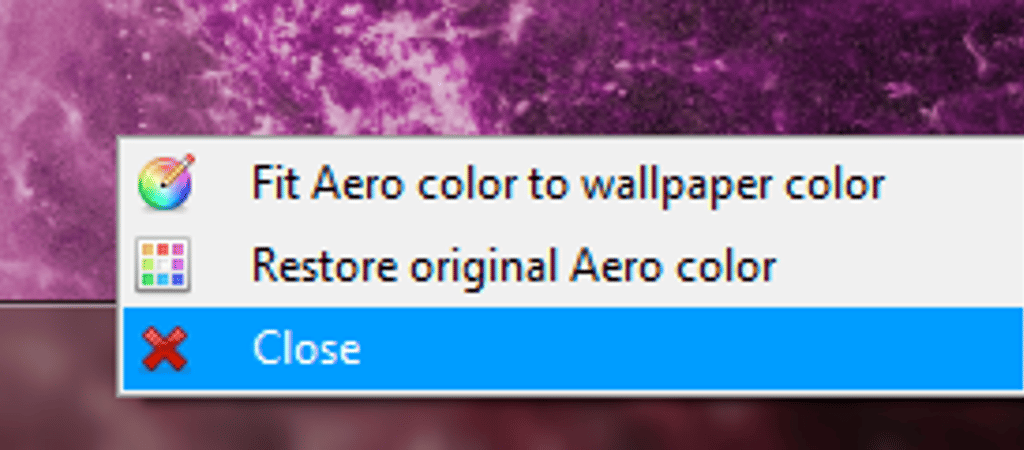This screenshot has width=1024, height=450.
Task: Click the color wheel pencil icon
Action: click(167, 183)
